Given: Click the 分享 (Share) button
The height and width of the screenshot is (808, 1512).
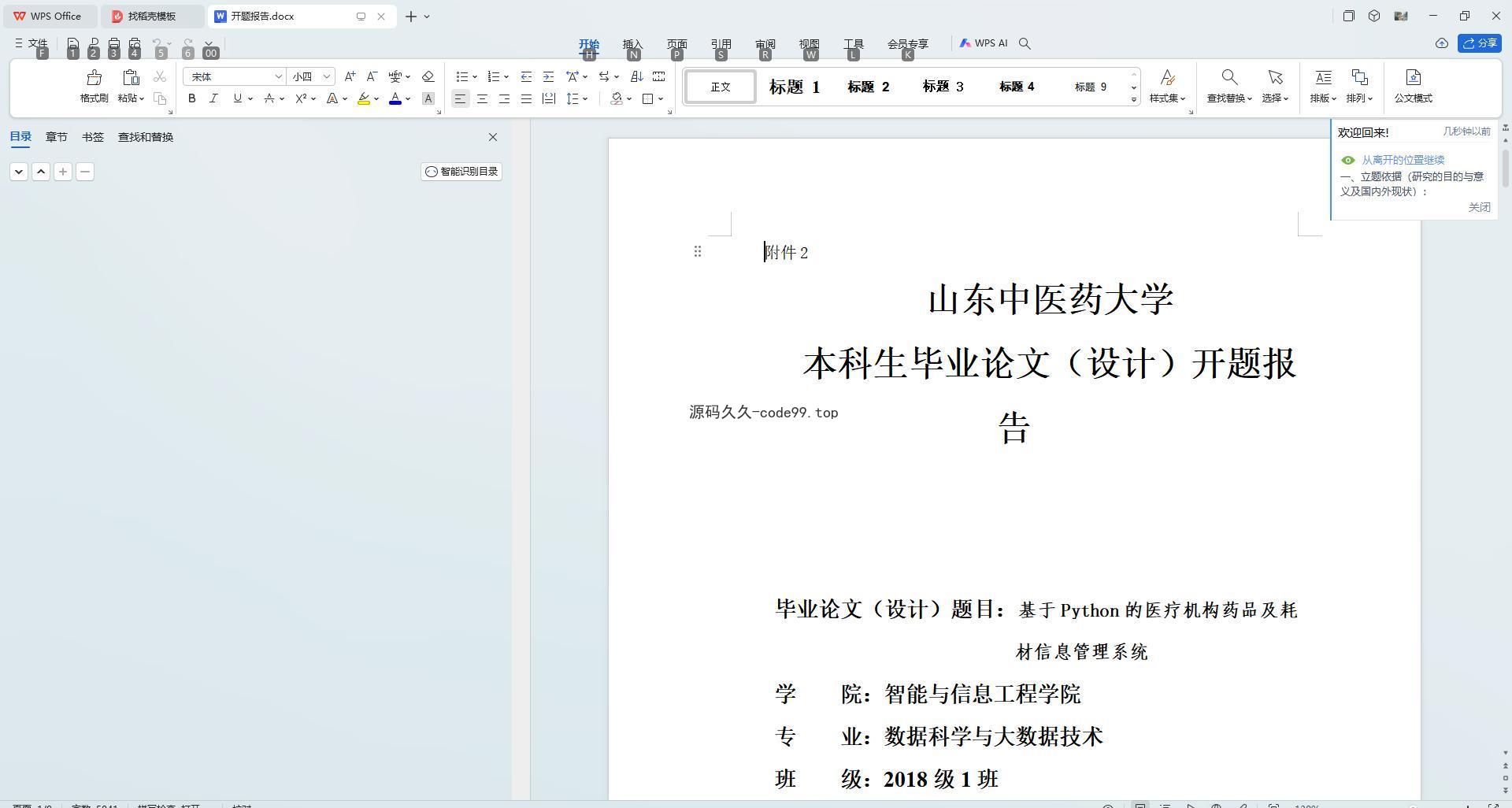Looking at the screenshot, I should [1479, 43].
